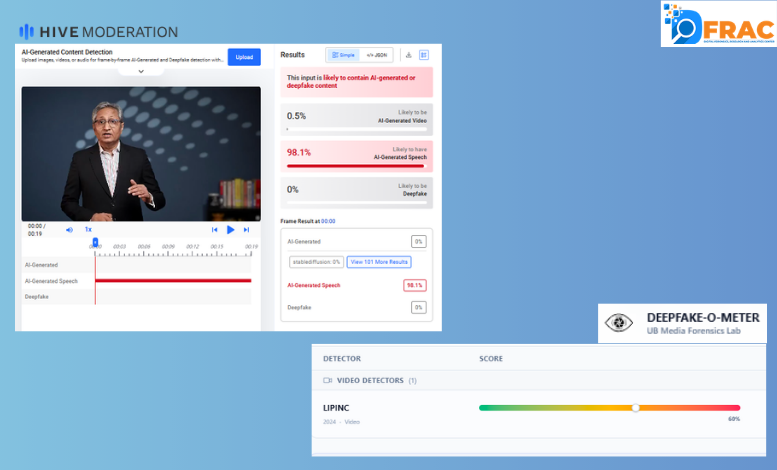Viewport: 777px width, 470px height.
Task: Click the AI-Generated timeline row label
Action: pos(42,265)
